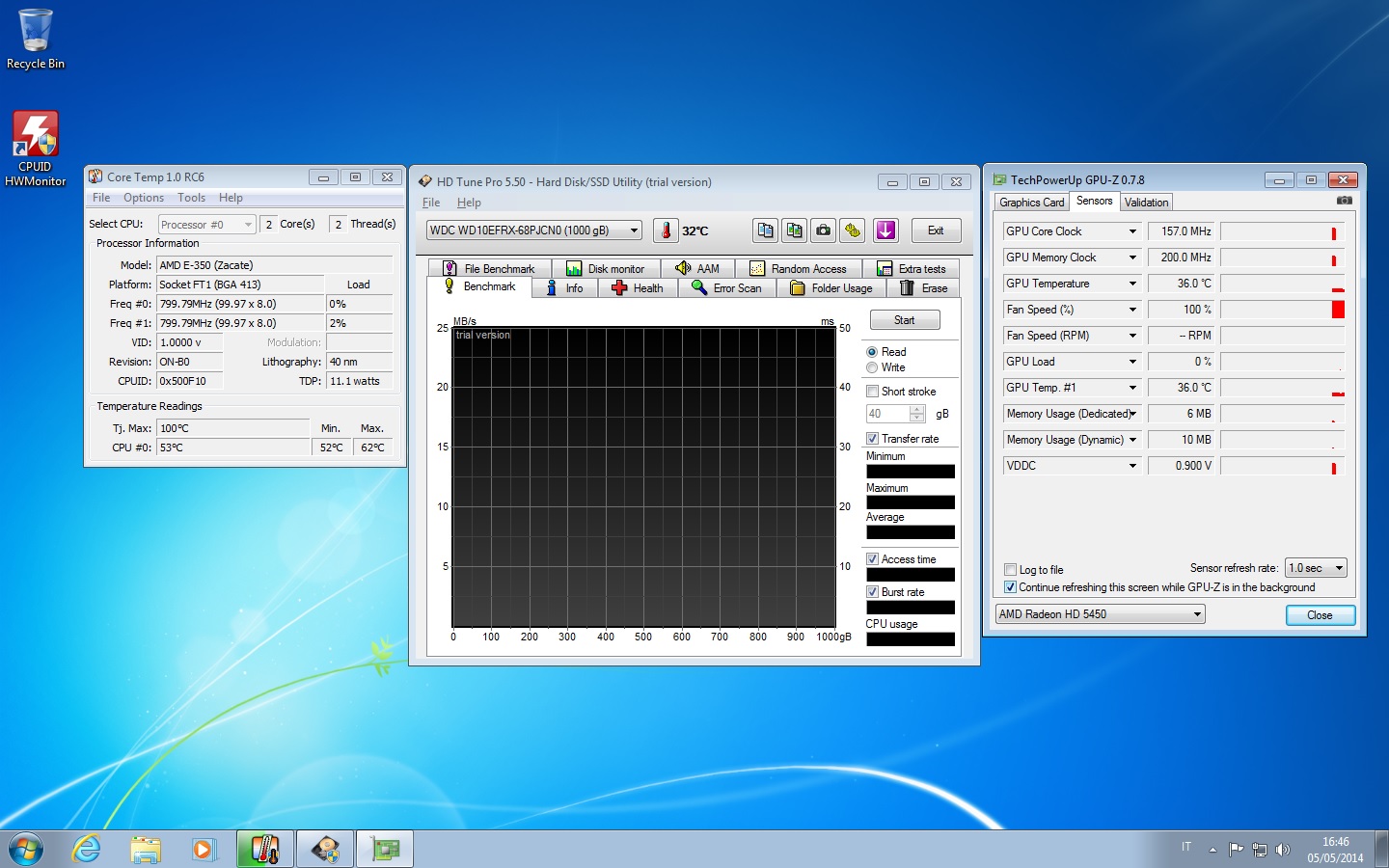This screenshot has width=1389, height=868.
Task: Toggle the Log to file checkbox
Action: [x=1010, y=570]
